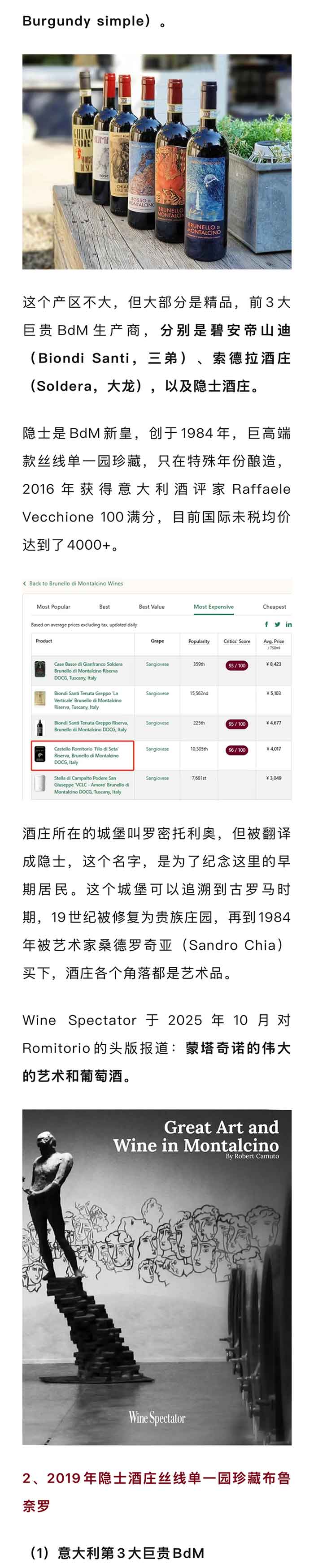Screen dimensions: 314x1568
Task: Click the 96 / 100 critics' score badge
Action: tap(236, 750)
